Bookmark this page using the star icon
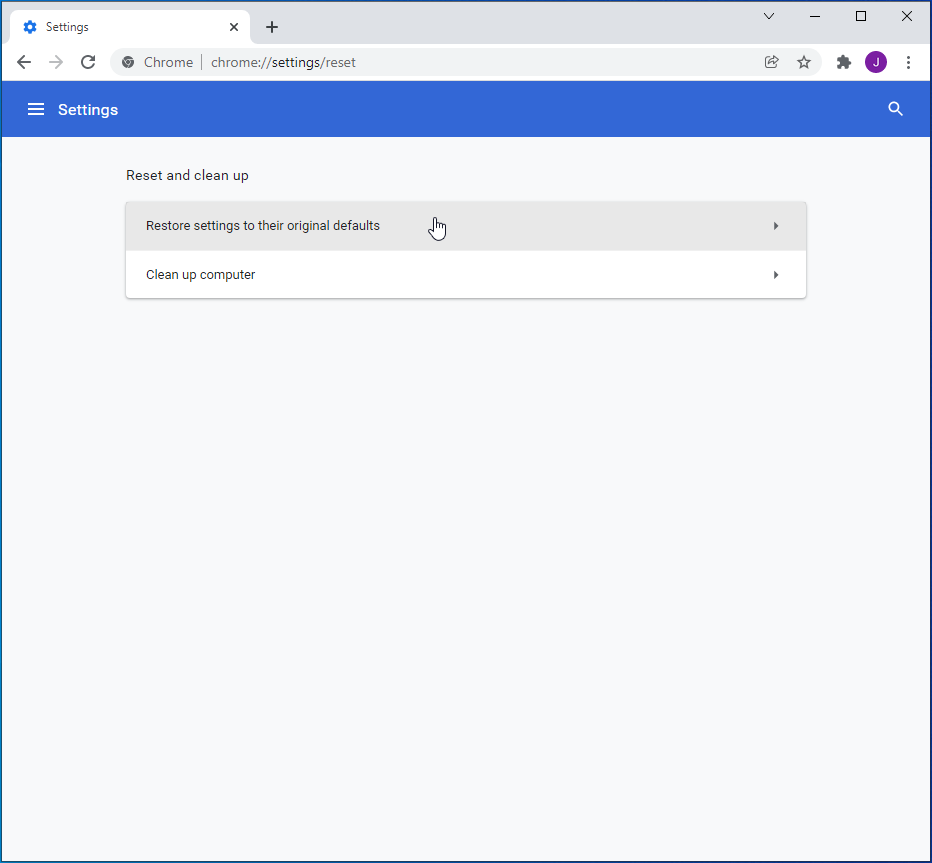 [804, 62]
